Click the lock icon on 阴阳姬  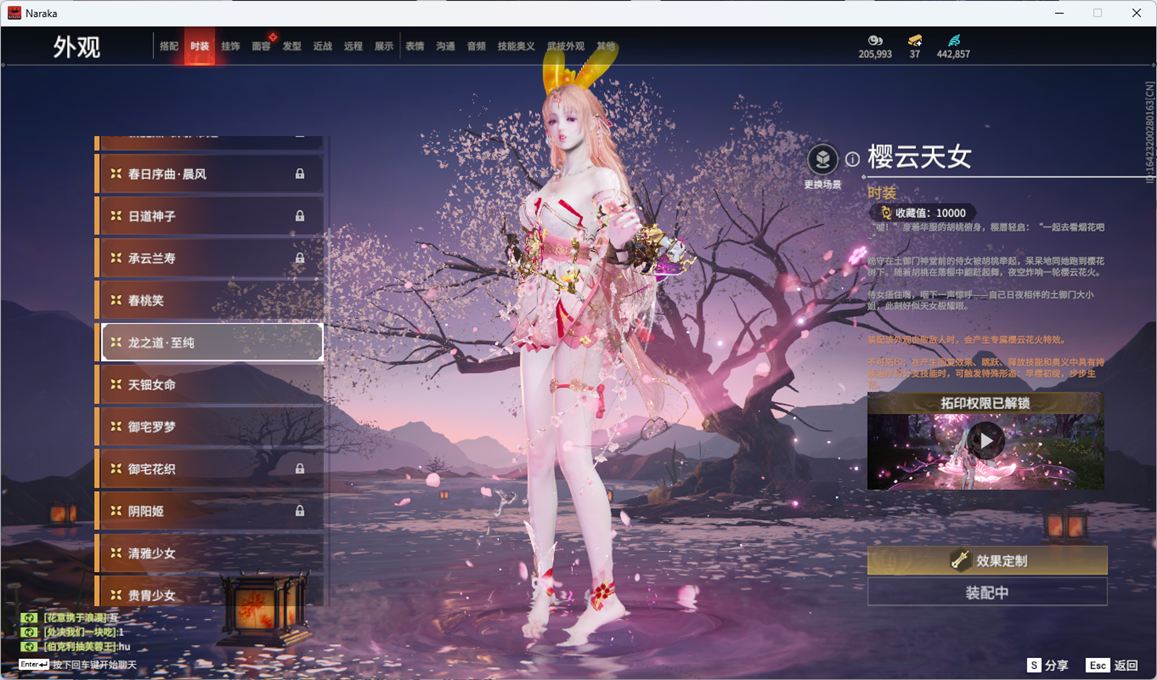pyautogui.click(x=299, y=511)
